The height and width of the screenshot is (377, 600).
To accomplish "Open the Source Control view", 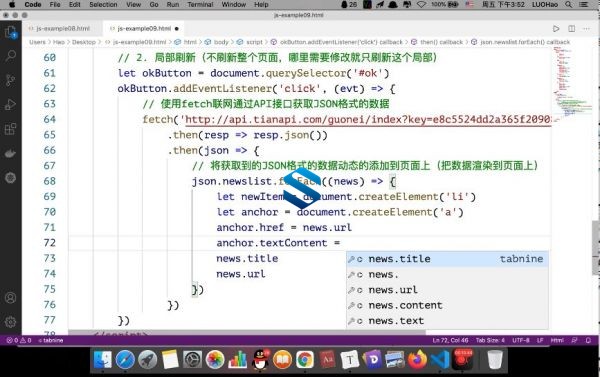I will point(10,80).
